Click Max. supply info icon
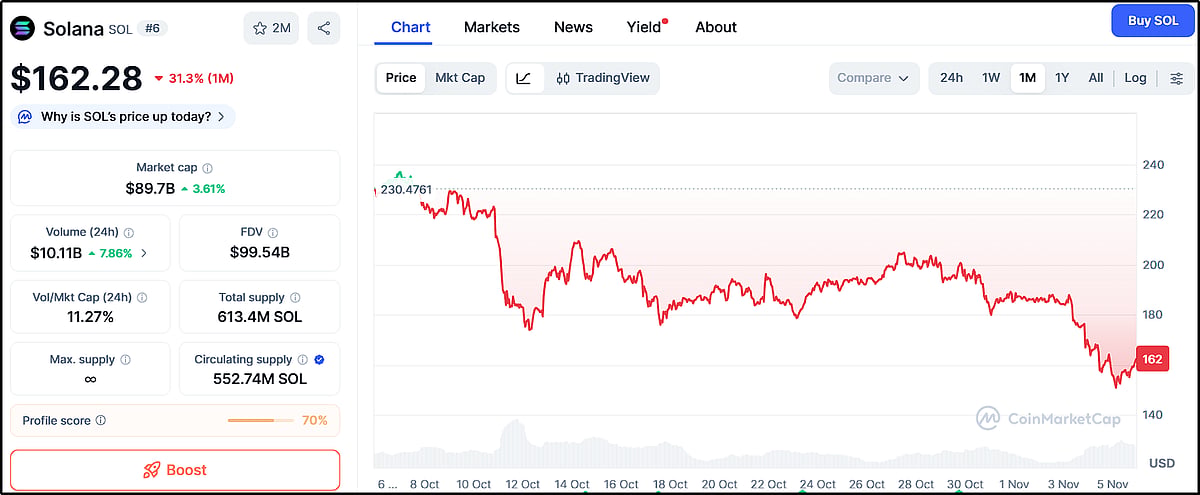Image resolution: width=1200 pixels, height=495 pixels. (x=125, y=359)
